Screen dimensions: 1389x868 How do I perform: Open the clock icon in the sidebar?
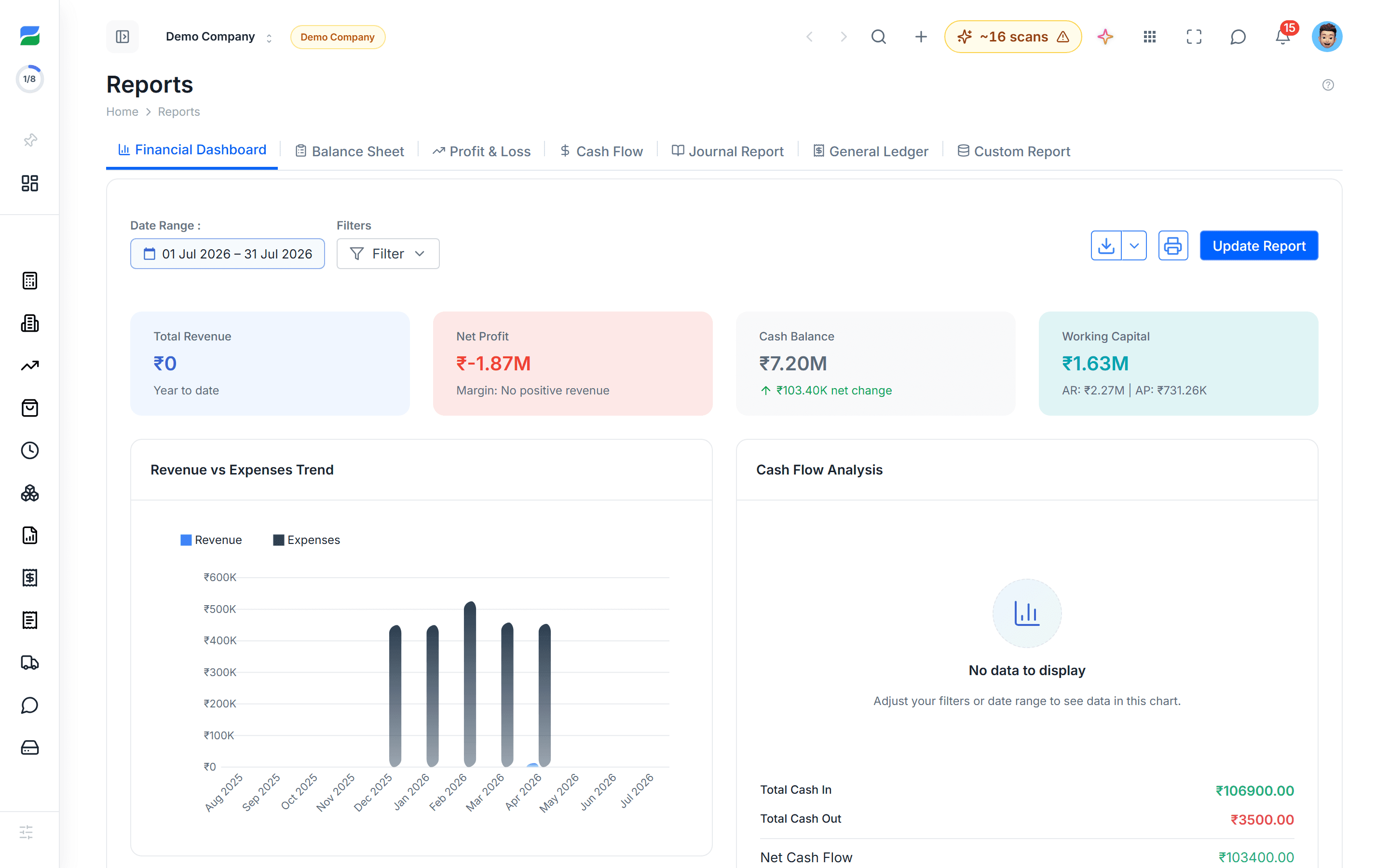click(x=30, y=451)
